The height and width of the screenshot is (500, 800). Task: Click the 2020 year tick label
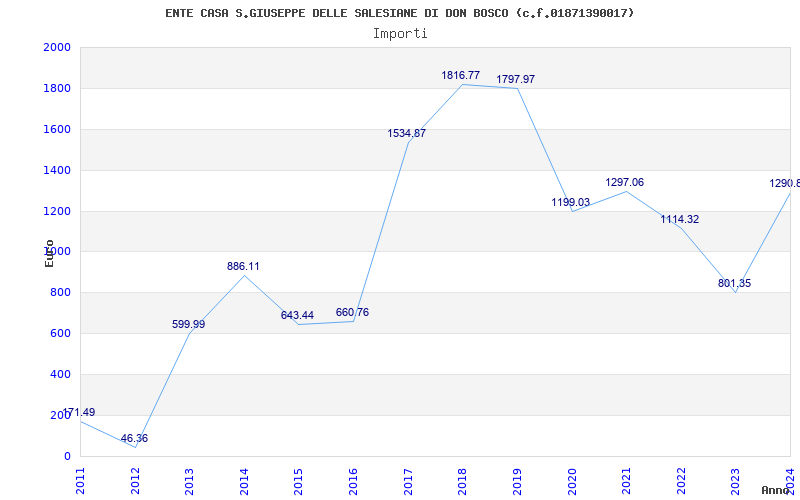click(x=572, y=481)
